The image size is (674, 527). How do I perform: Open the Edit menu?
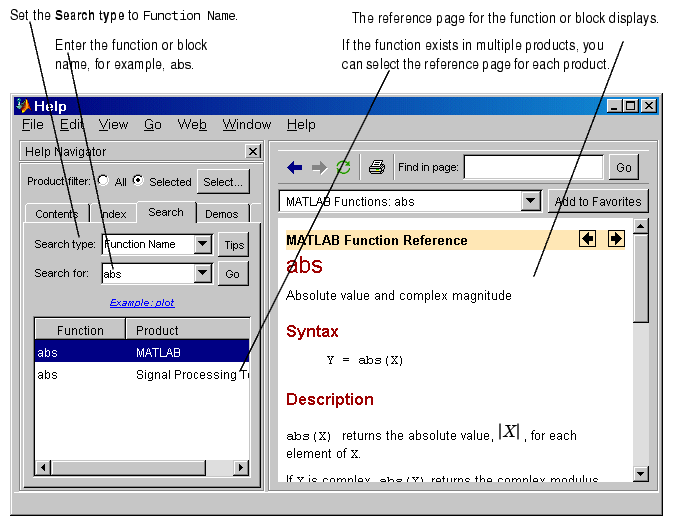[x=71, y=125]
